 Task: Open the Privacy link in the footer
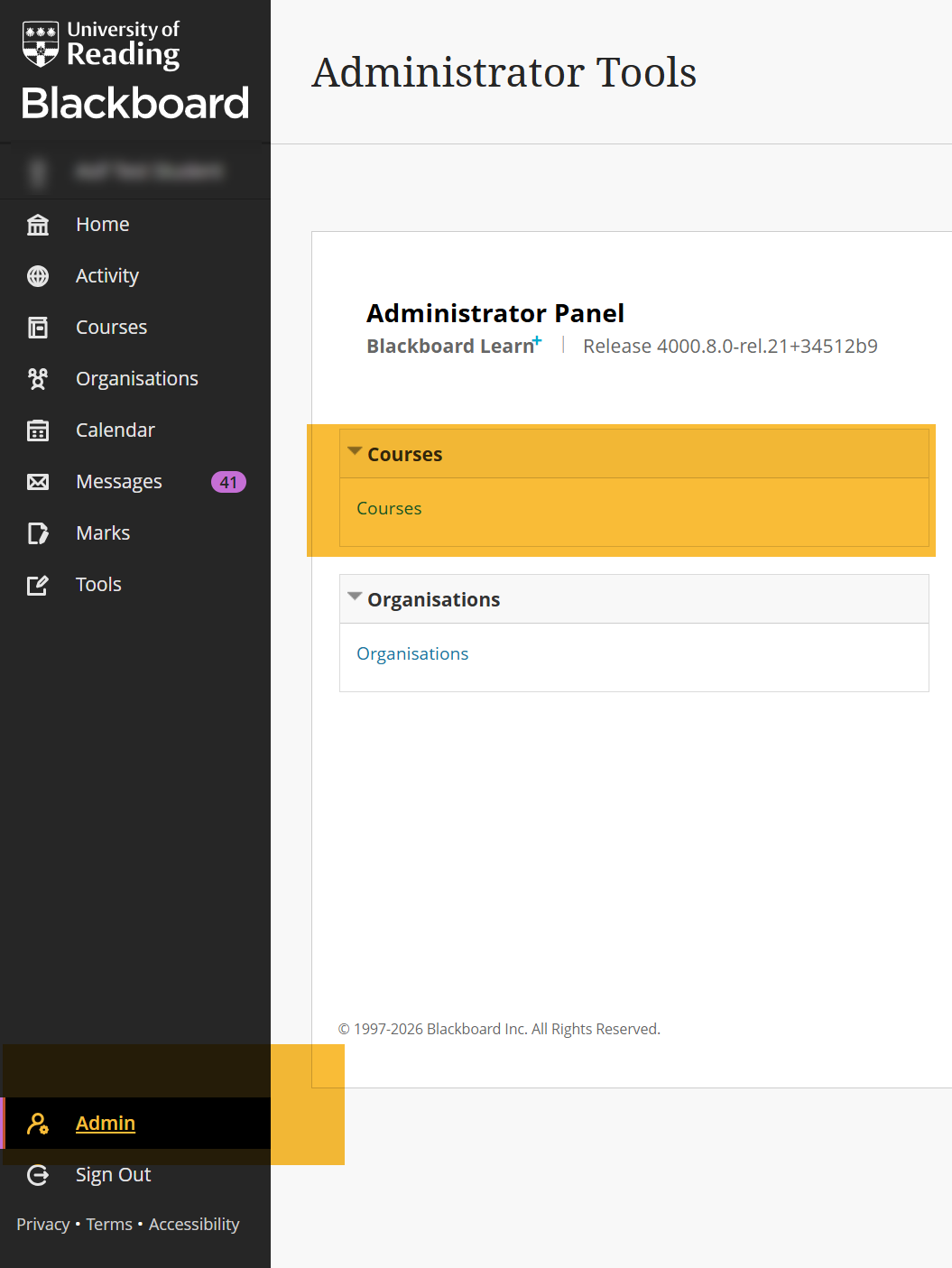pyautogui.click(x=42, y=1224)
